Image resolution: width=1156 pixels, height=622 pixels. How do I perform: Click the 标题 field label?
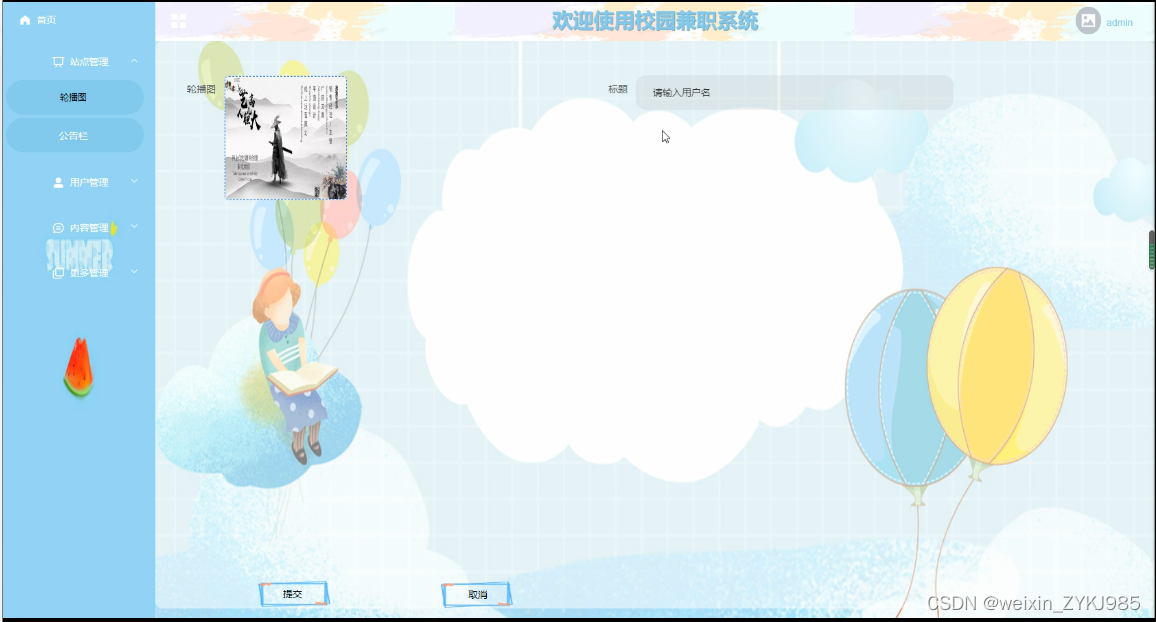coord(618,89)
